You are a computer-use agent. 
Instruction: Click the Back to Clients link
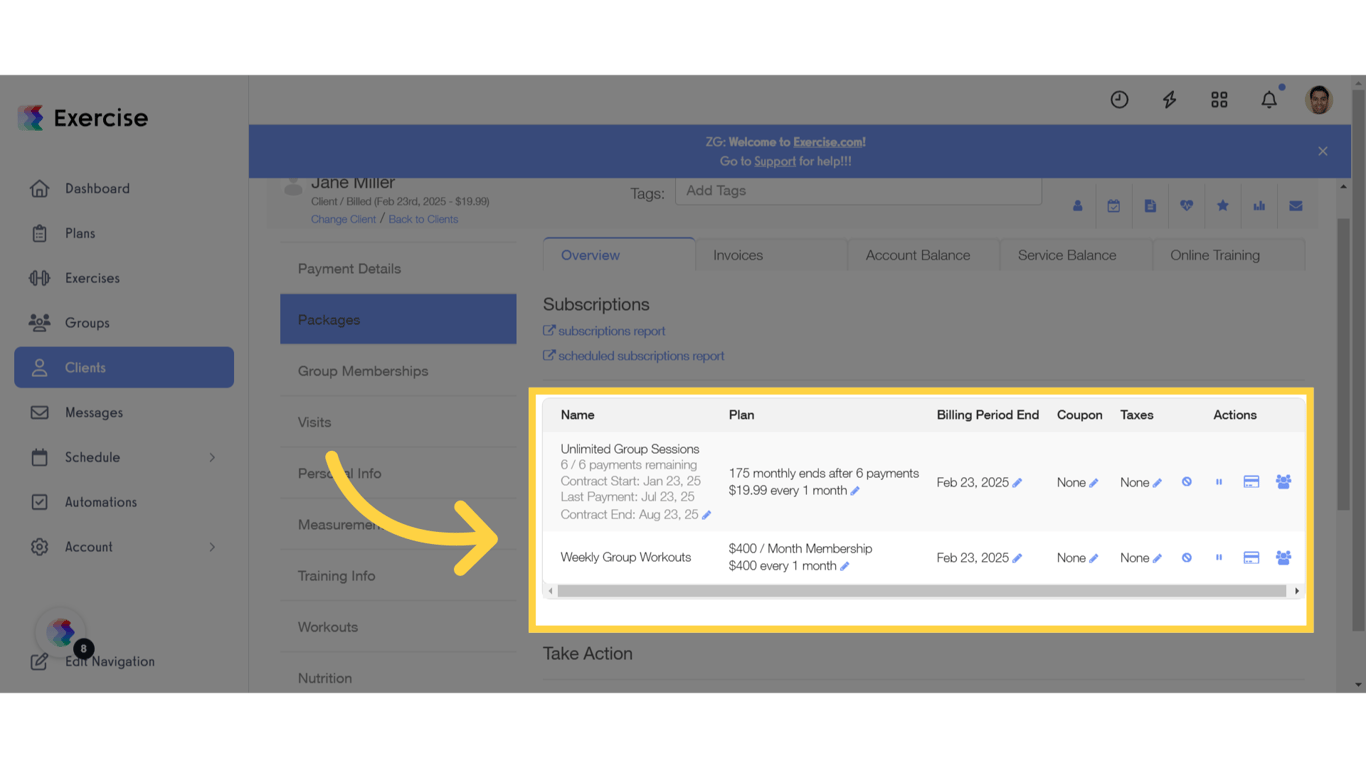(423, 219)
